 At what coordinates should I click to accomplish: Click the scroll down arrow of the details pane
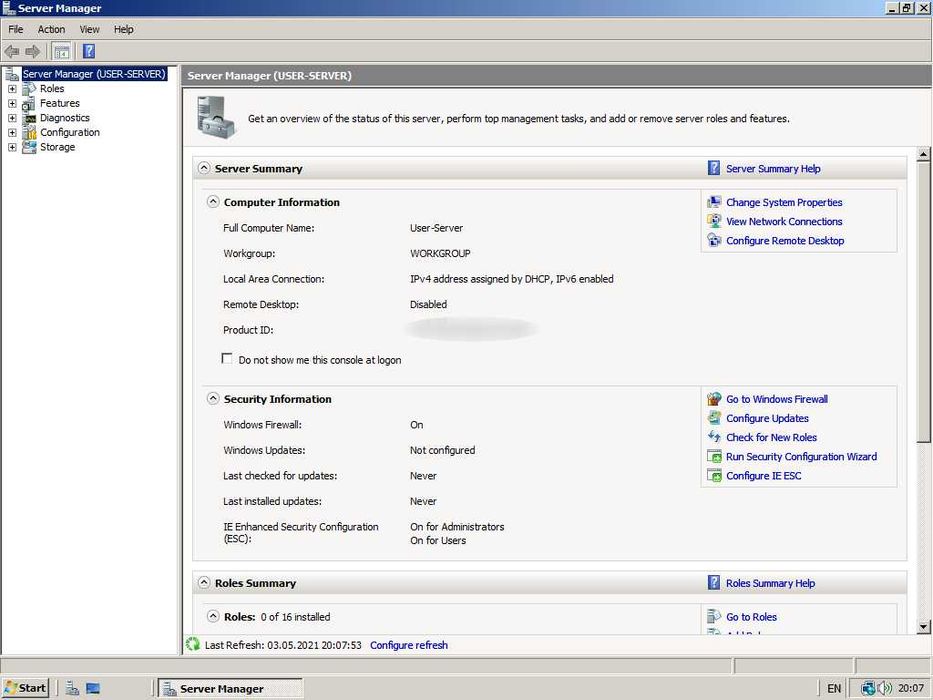pyautogui.click(x=923, y=626)
